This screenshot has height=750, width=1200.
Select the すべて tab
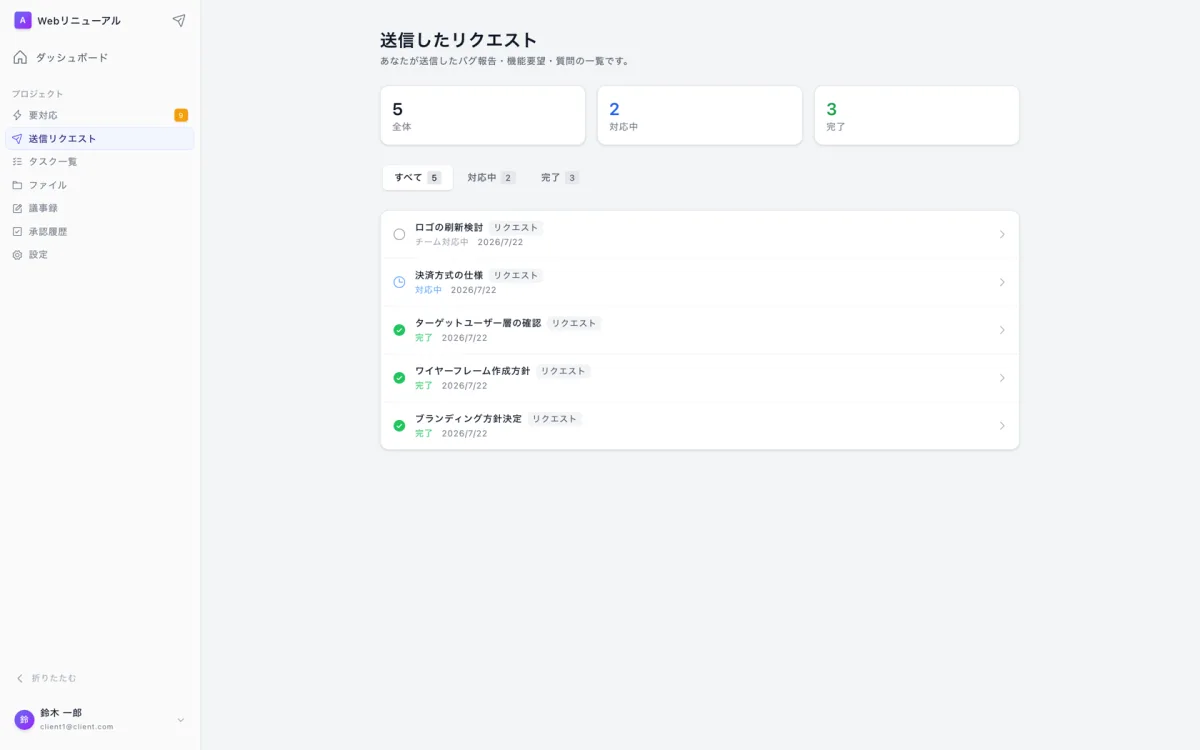coord(417,177)
